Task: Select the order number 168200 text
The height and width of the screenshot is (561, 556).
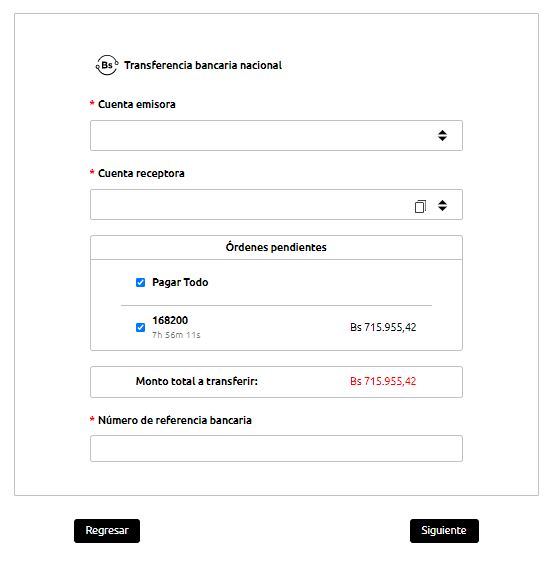Action: coord(170,320)
